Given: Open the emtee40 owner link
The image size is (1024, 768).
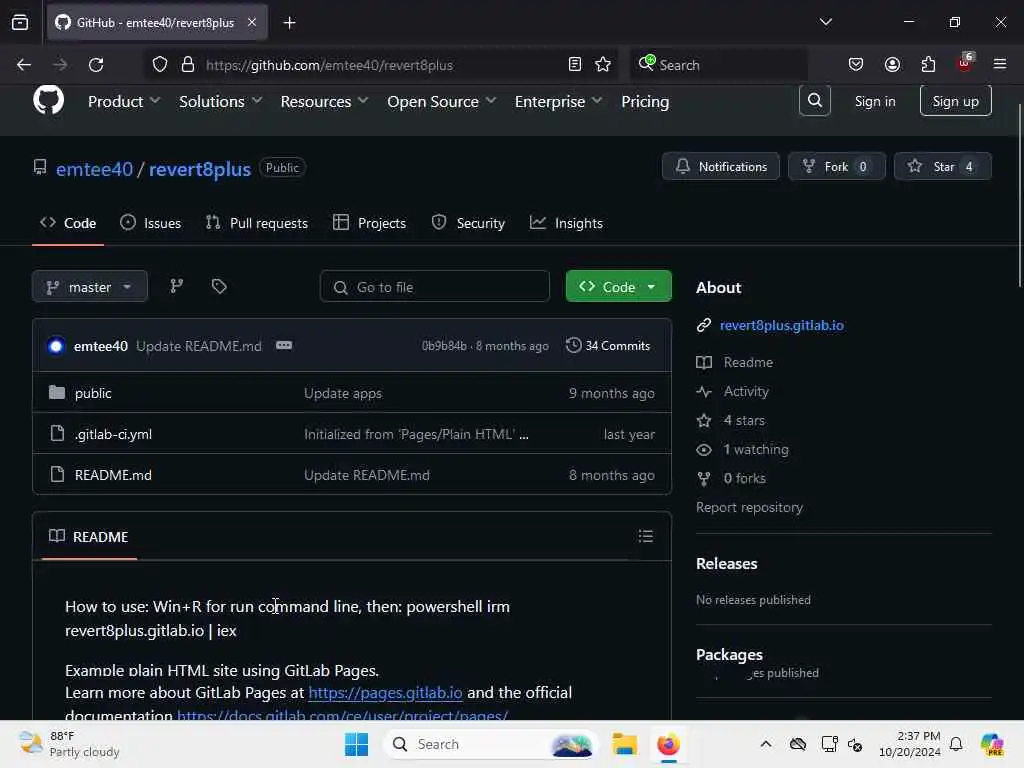Looking at the screenshot, I should tap(94, 169).
